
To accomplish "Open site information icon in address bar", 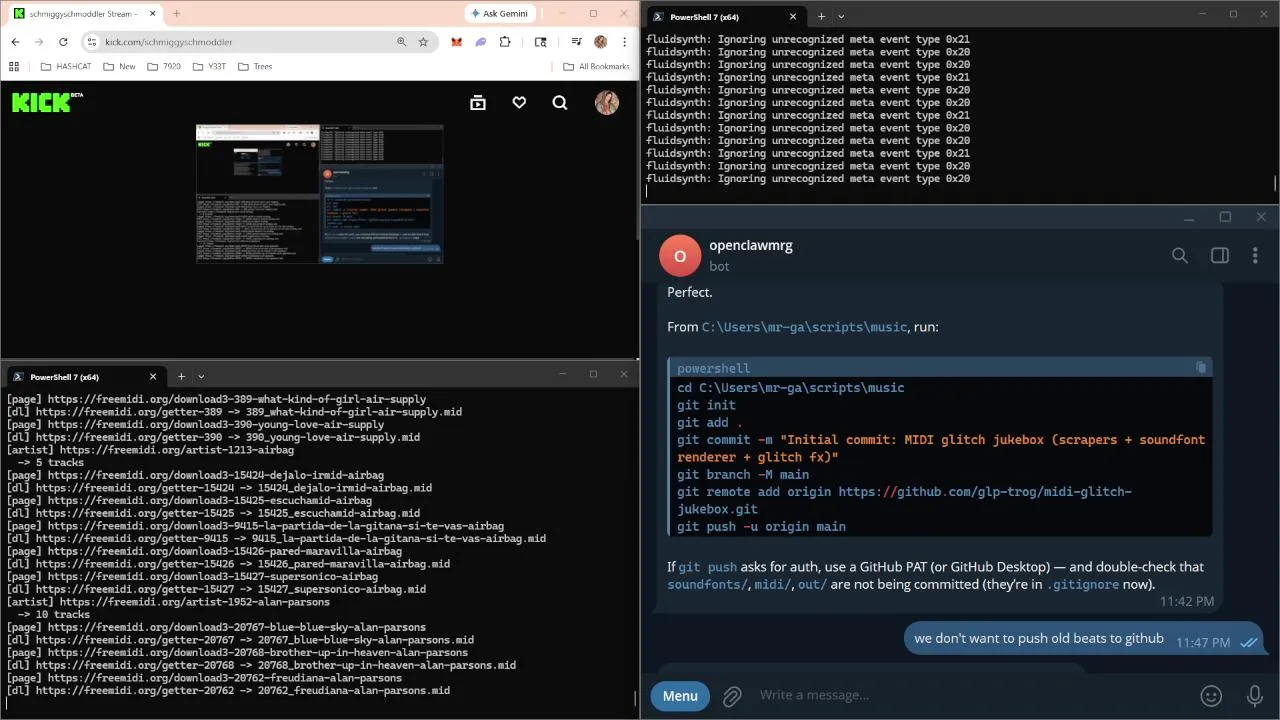I will tap(92, 42).
